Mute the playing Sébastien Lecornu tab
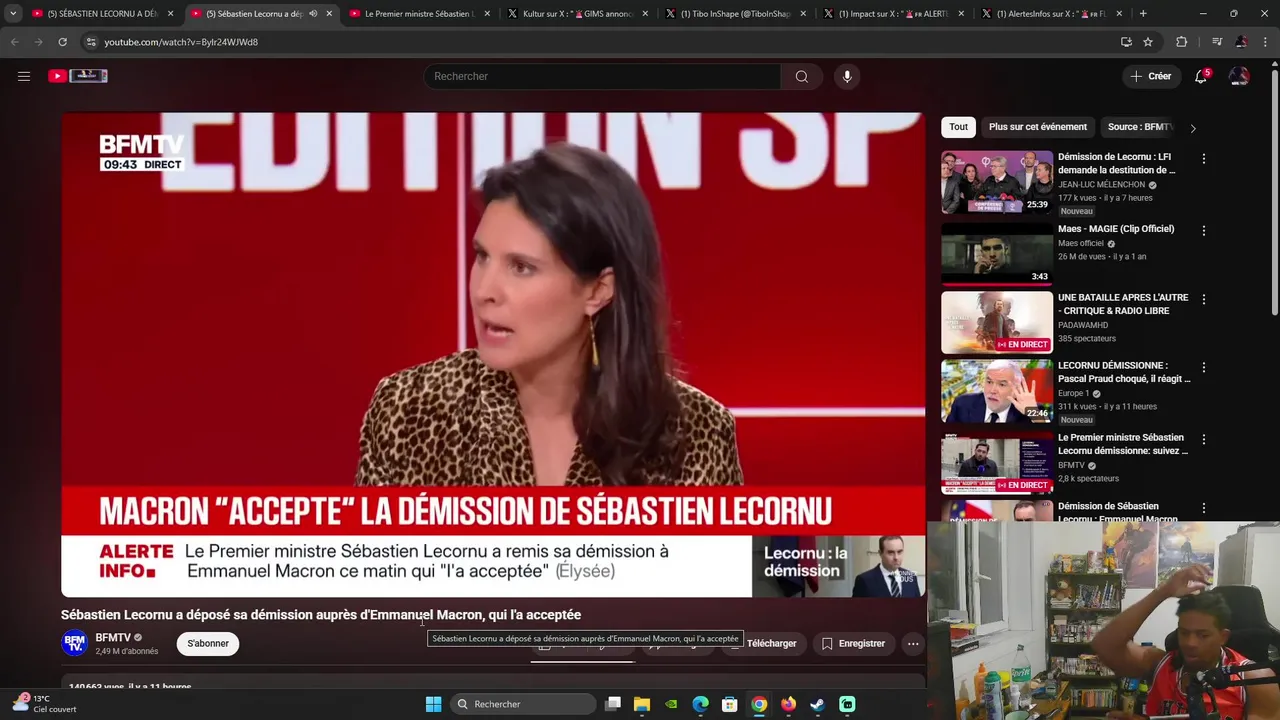 313,14
